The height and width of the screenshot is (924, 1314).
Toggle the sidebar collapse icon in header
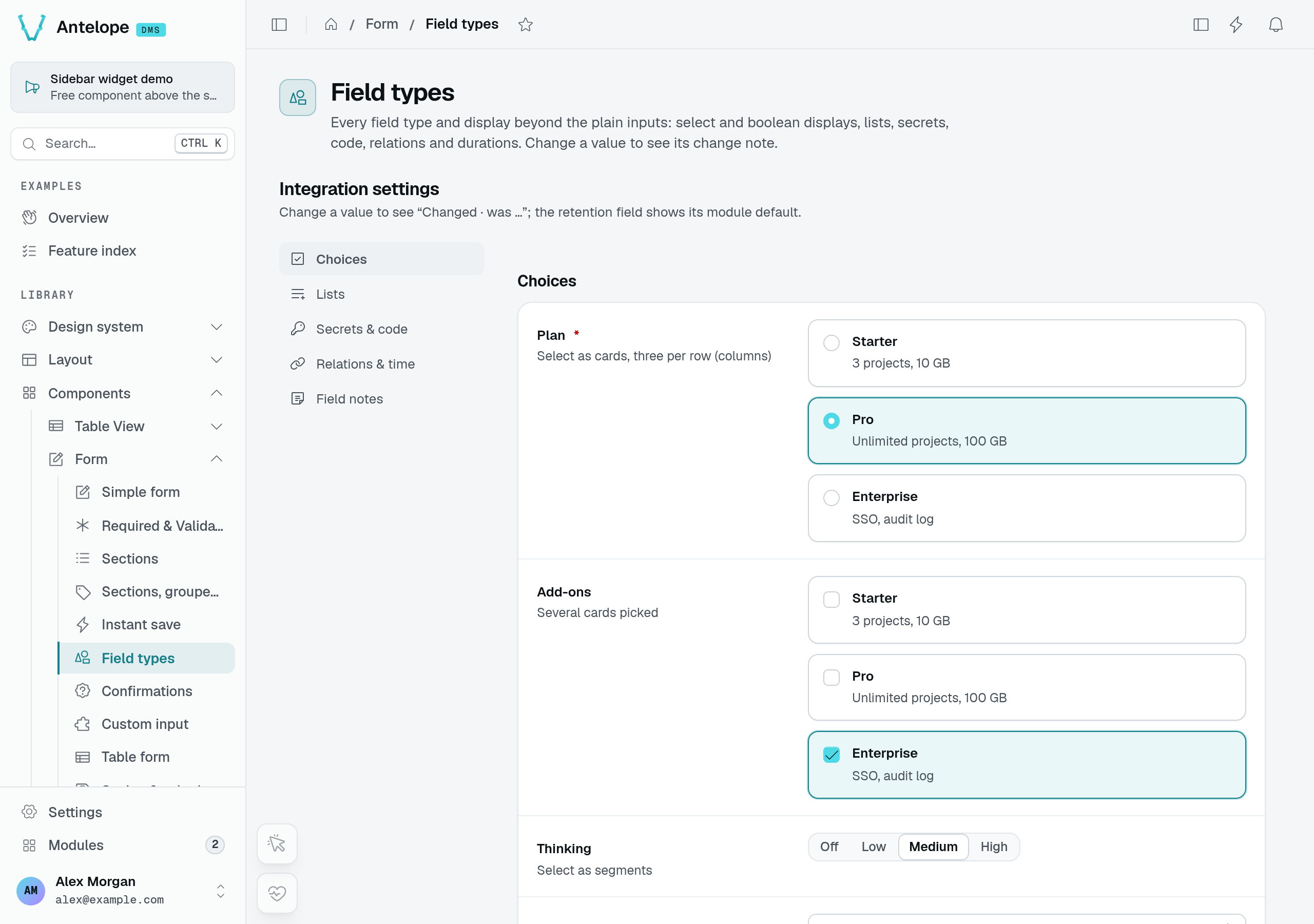[279, 24]
